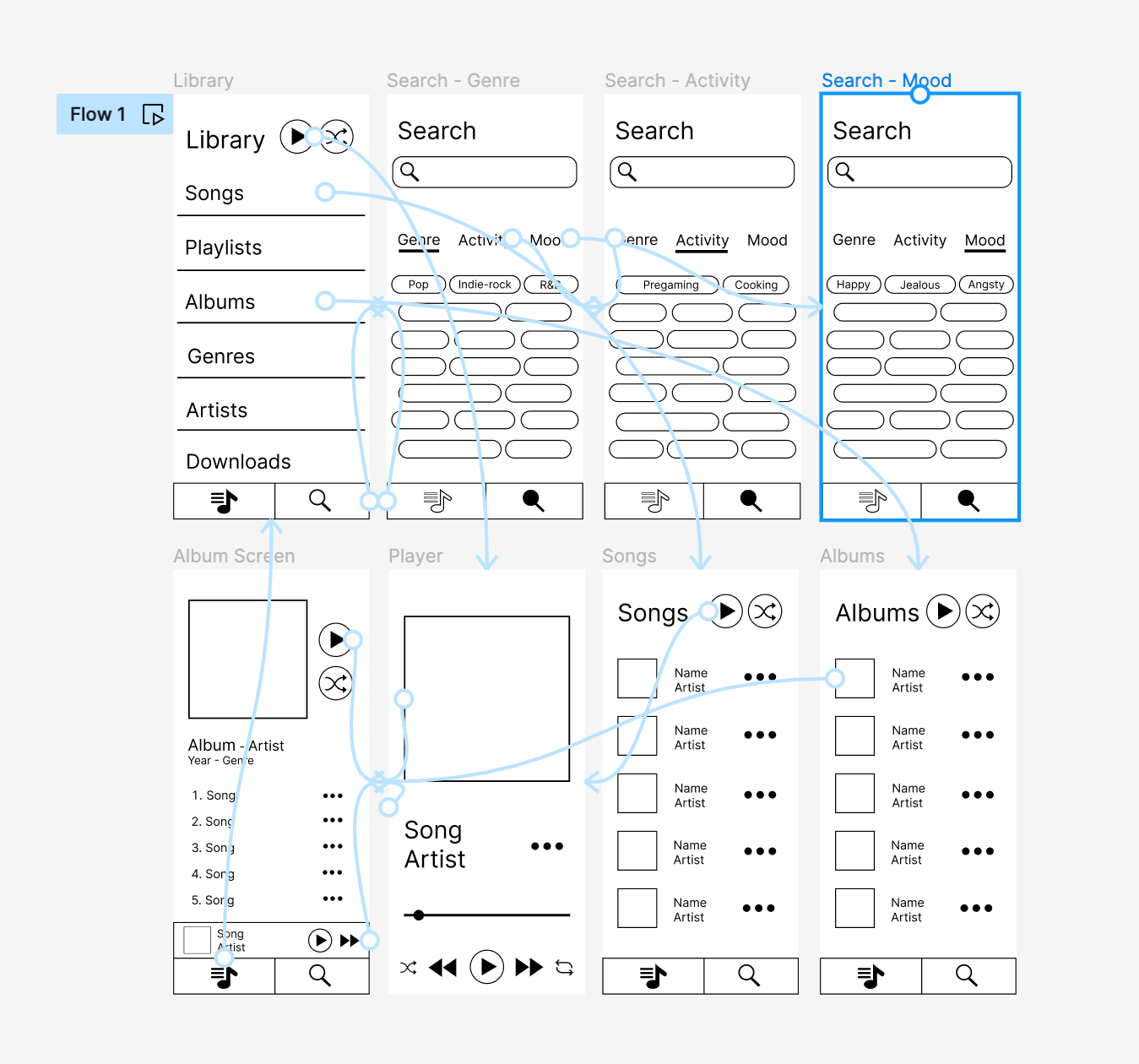
Task: Select the Pop genre chip
Action: click(418, 285)
